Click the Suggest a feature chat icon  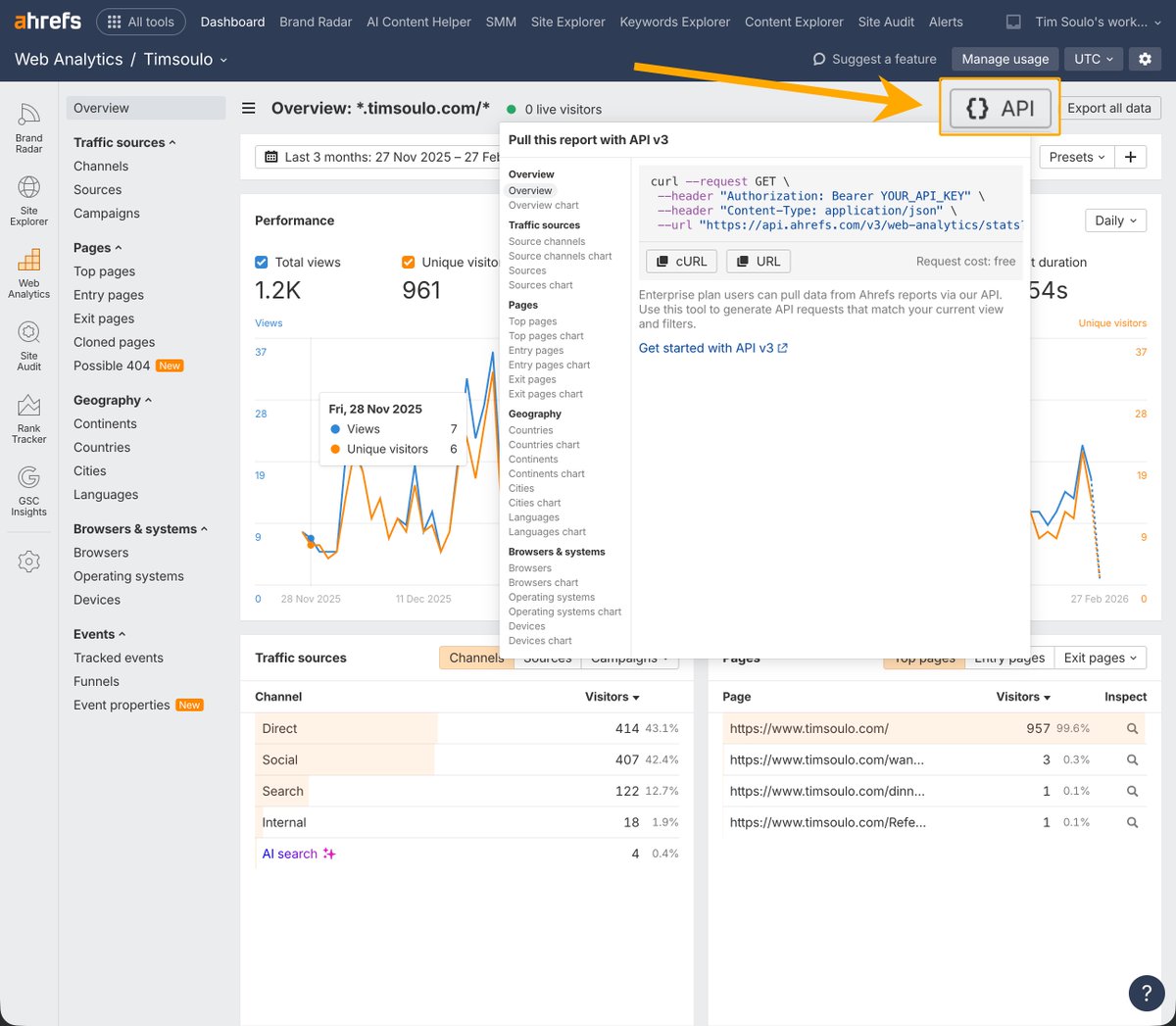pyautogui.click(x=819, y=59)
